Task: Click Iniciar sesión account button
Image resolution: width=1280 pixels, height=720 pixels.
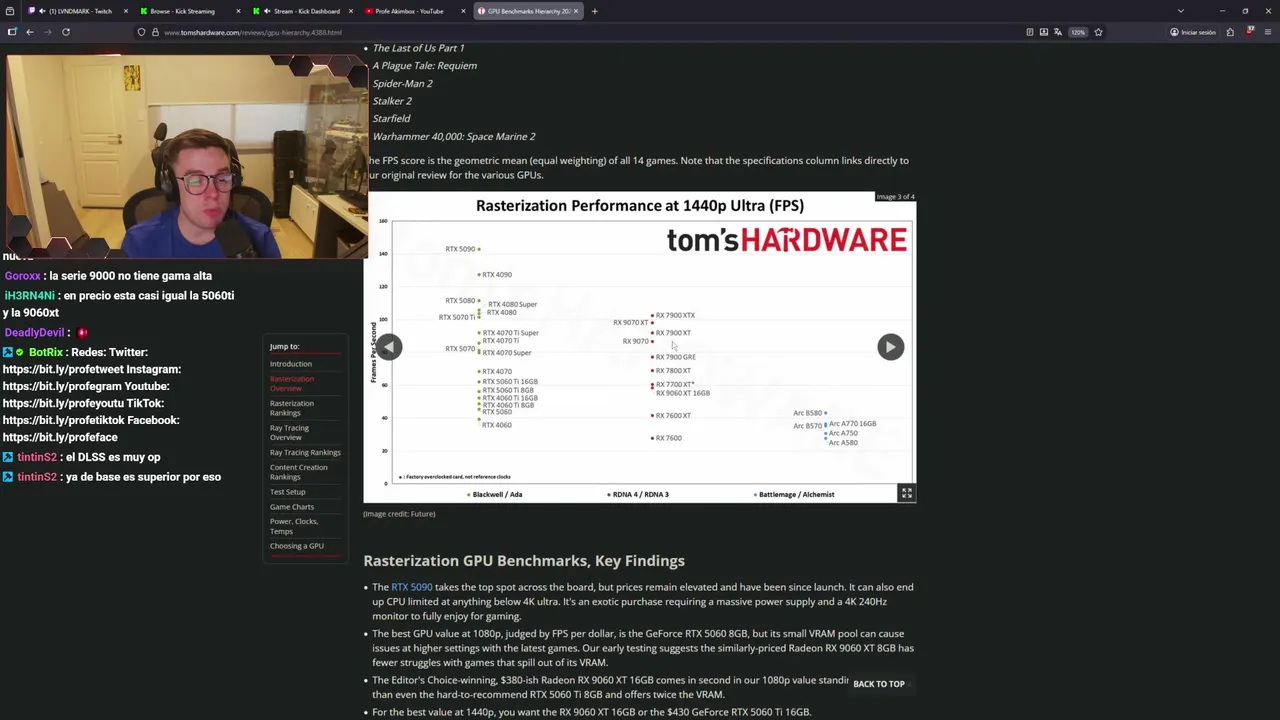Action: point(1193,32)
